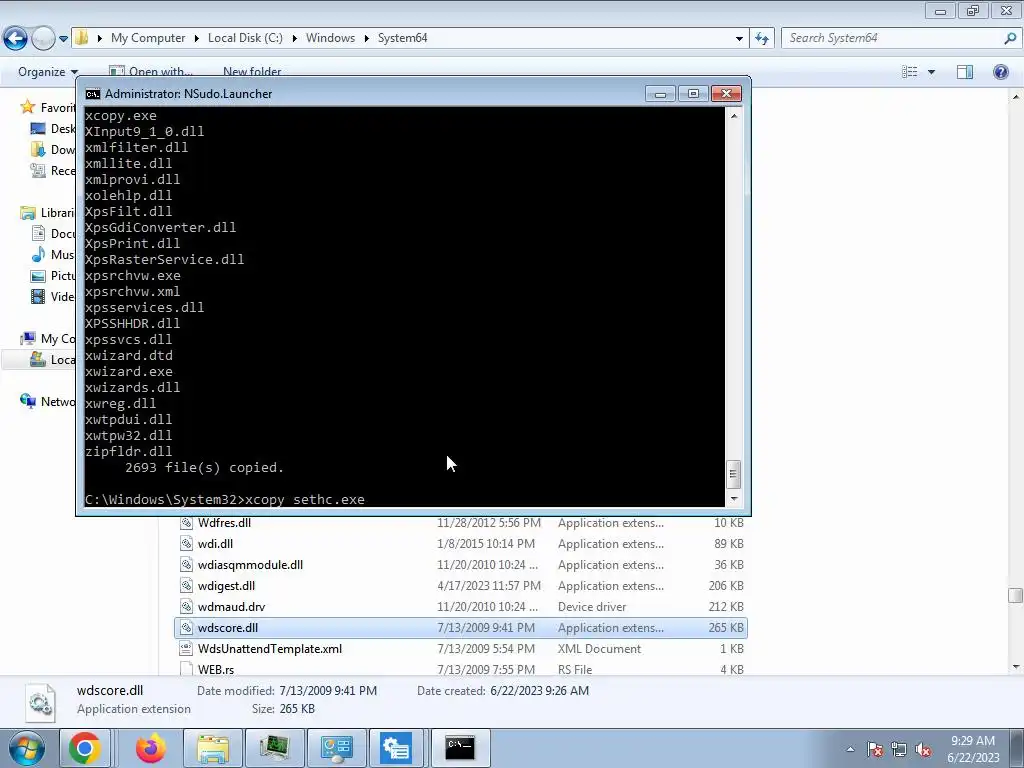Image resolution: width=1024 pixels, height=768 pixels.
Task: Open the control panel taskbar icon
Action: coord(337,748)
